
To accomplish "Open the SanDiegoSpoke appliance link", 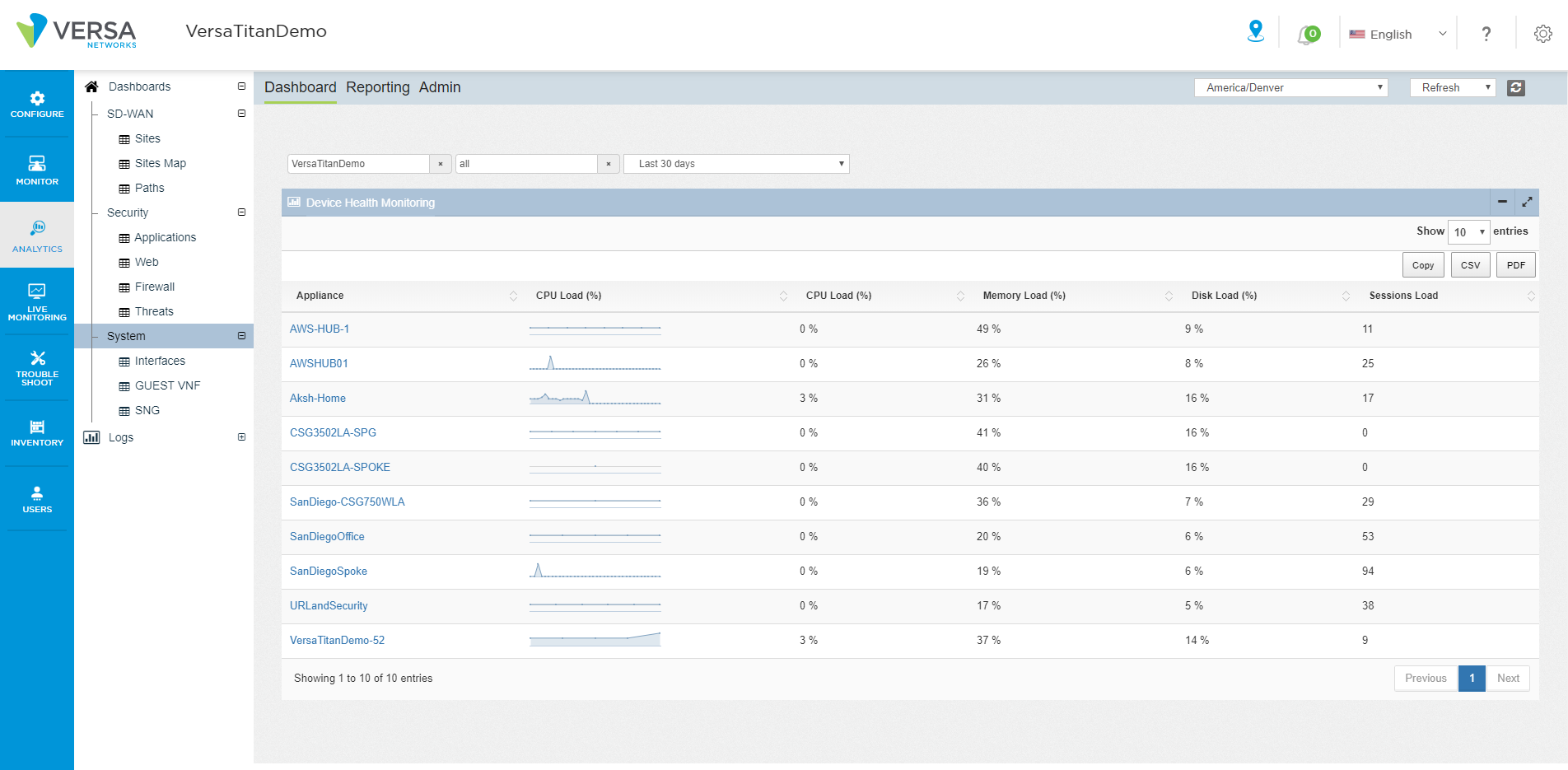I will [x=329, y=571].
